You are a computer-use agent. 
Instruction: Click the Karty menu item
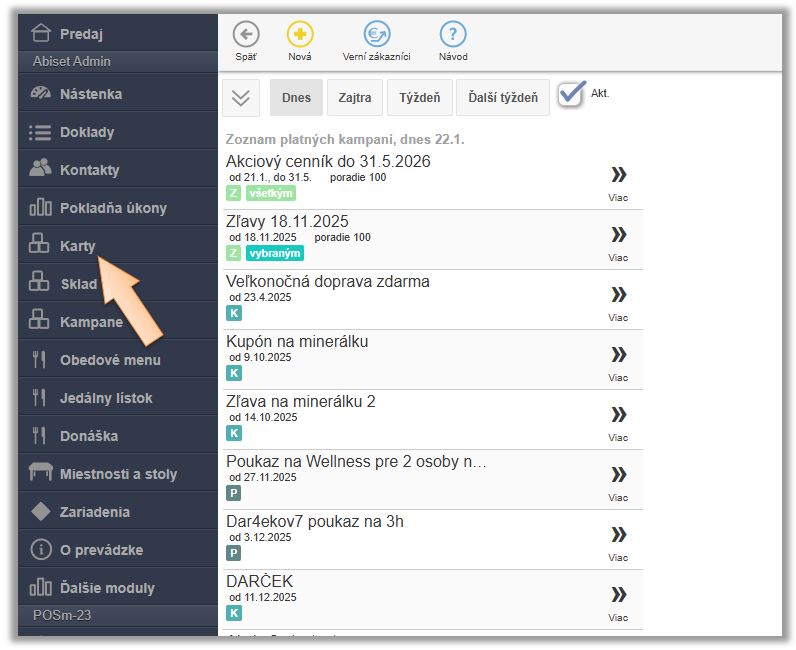click(77, 246)
